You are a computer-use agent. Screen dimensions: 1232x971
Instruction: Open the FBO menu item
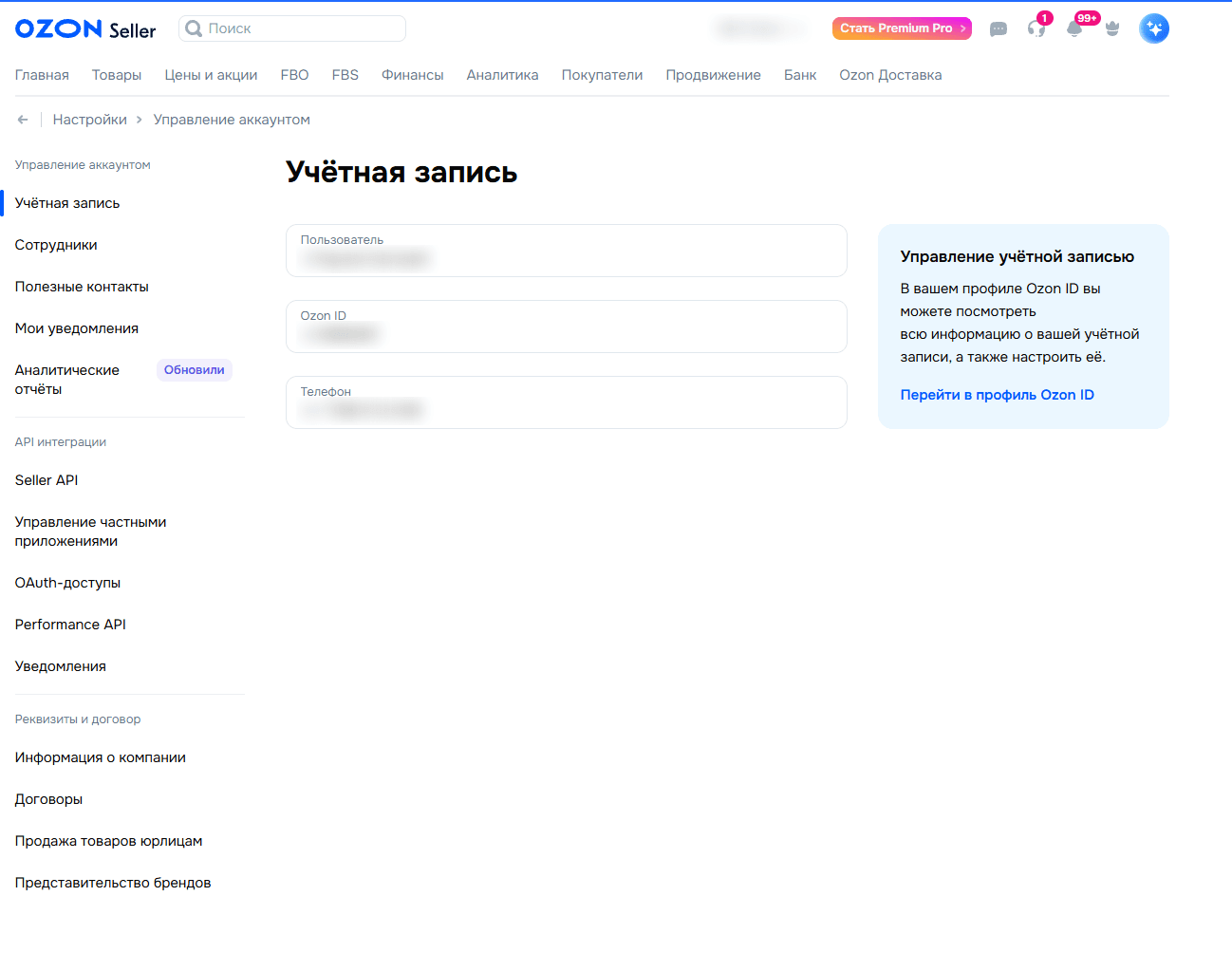point(294,75)
